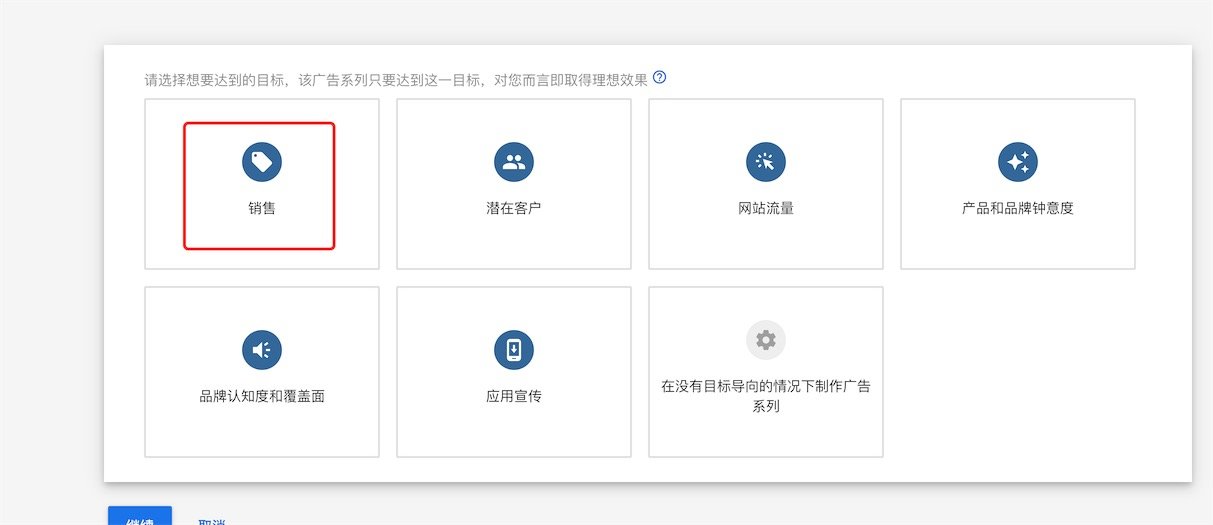Viewport: 1213px width, 525px height.
Task: Select the sparkle stars icon for 产品和品牌钟意度
Action: click(x=1018, y=162)
